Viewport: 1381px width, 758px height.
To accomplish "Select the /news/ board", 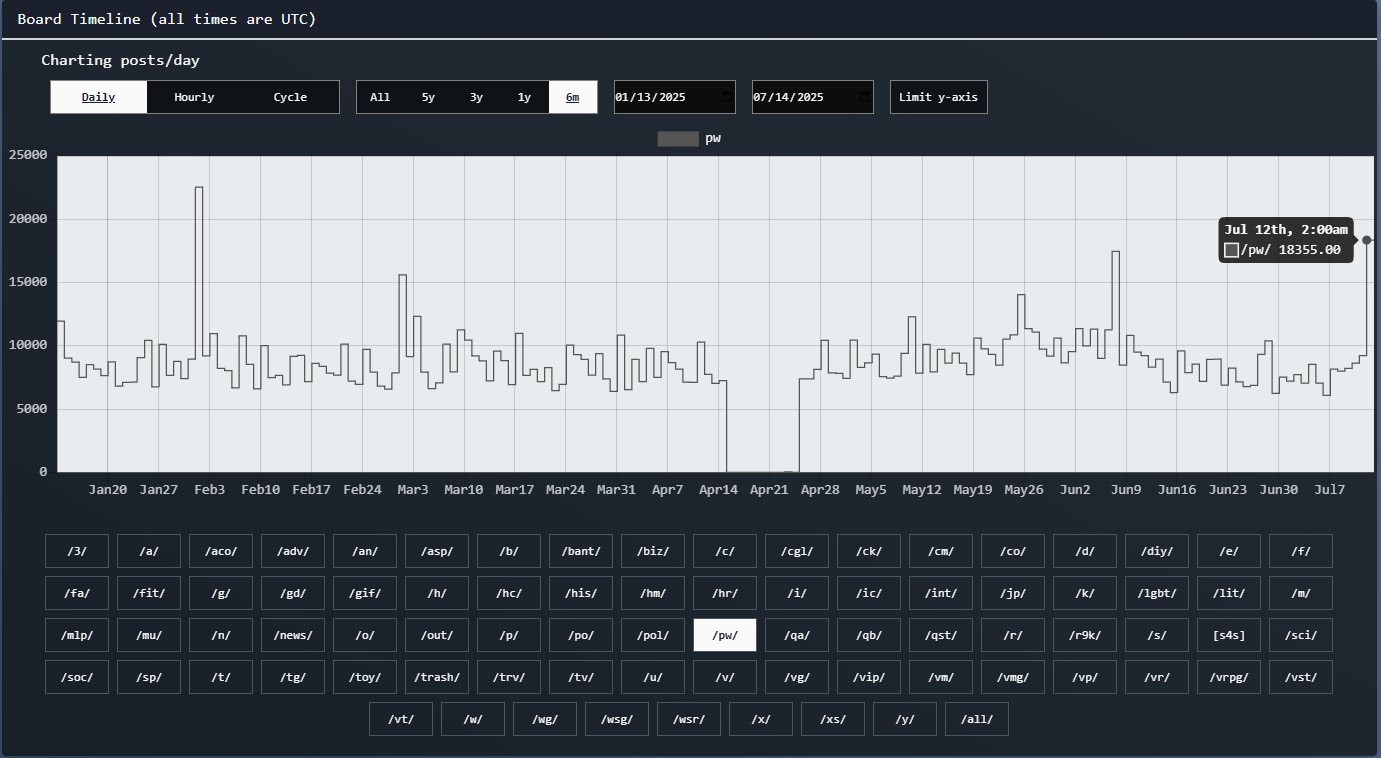I will tap(293, 635).
